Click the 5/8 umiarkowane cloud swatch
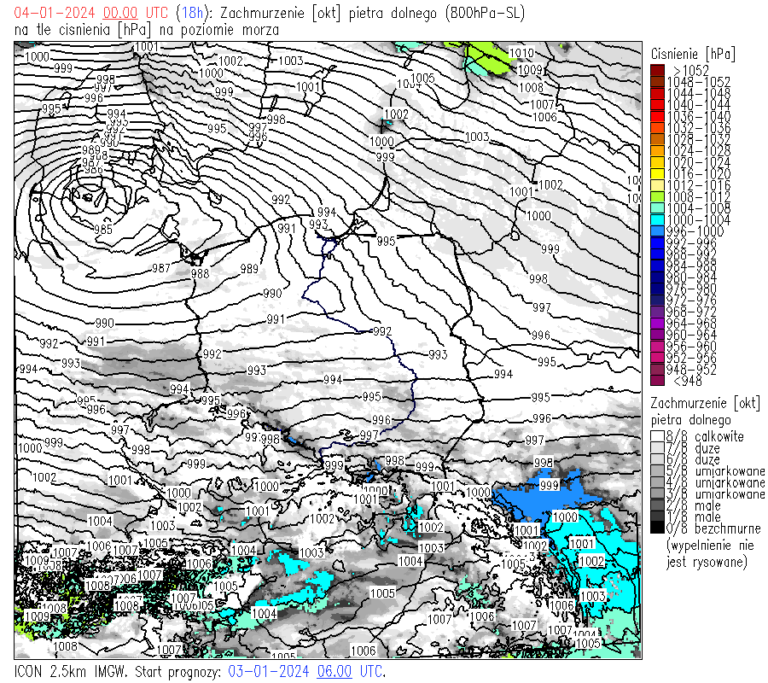 pos(657,471)
